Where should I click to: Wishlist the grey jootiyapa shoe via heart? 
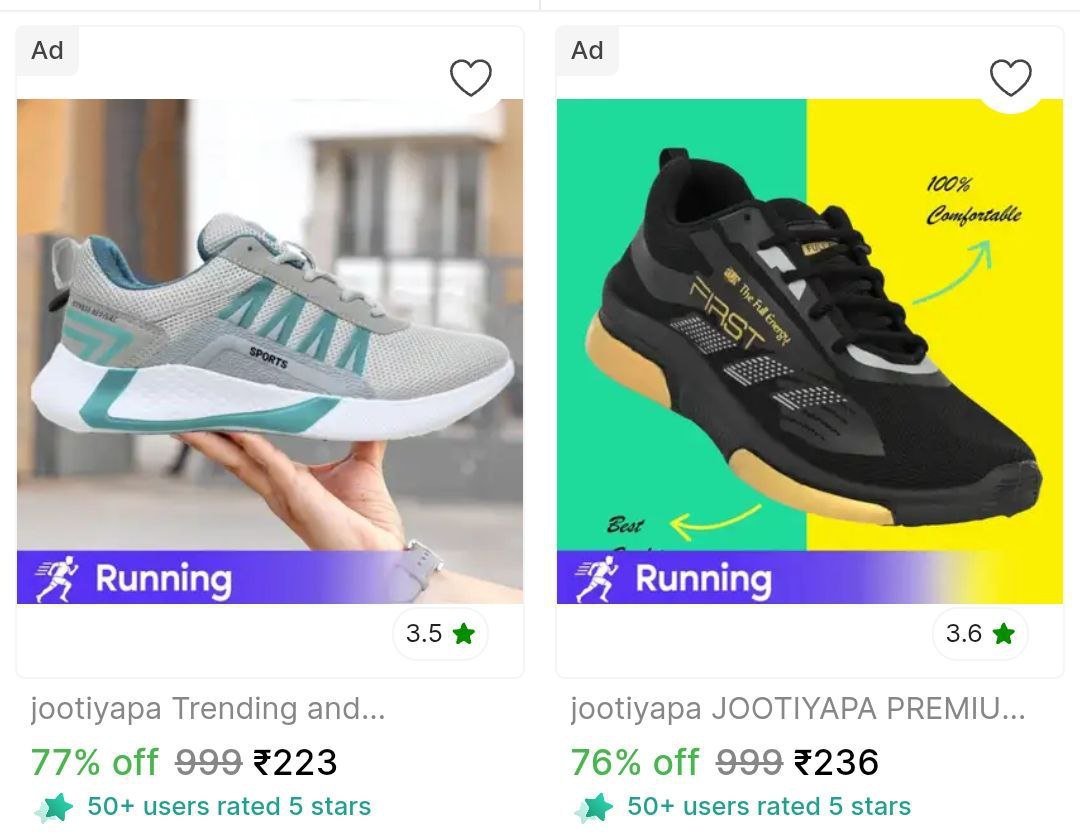coord(470,77)
